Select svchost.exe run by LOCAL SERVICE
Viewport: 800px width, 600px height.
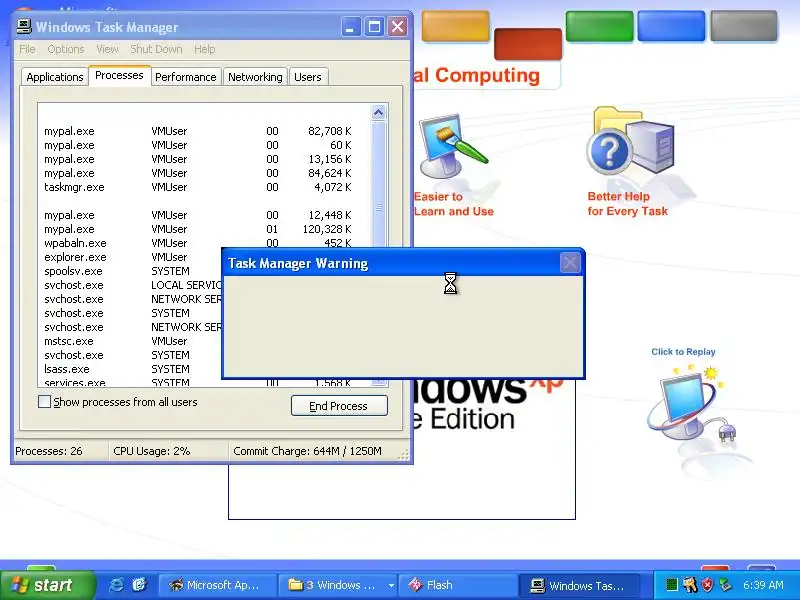tap(131, 285)
